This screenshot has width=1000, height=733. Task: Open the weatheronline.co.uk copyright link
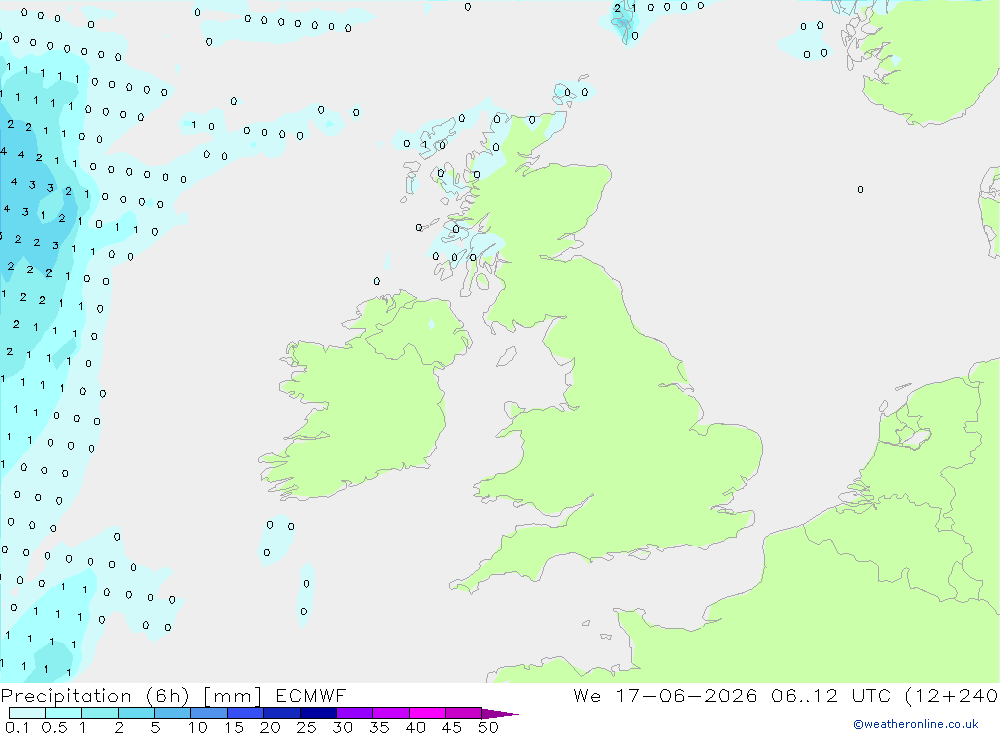point(916,724)
